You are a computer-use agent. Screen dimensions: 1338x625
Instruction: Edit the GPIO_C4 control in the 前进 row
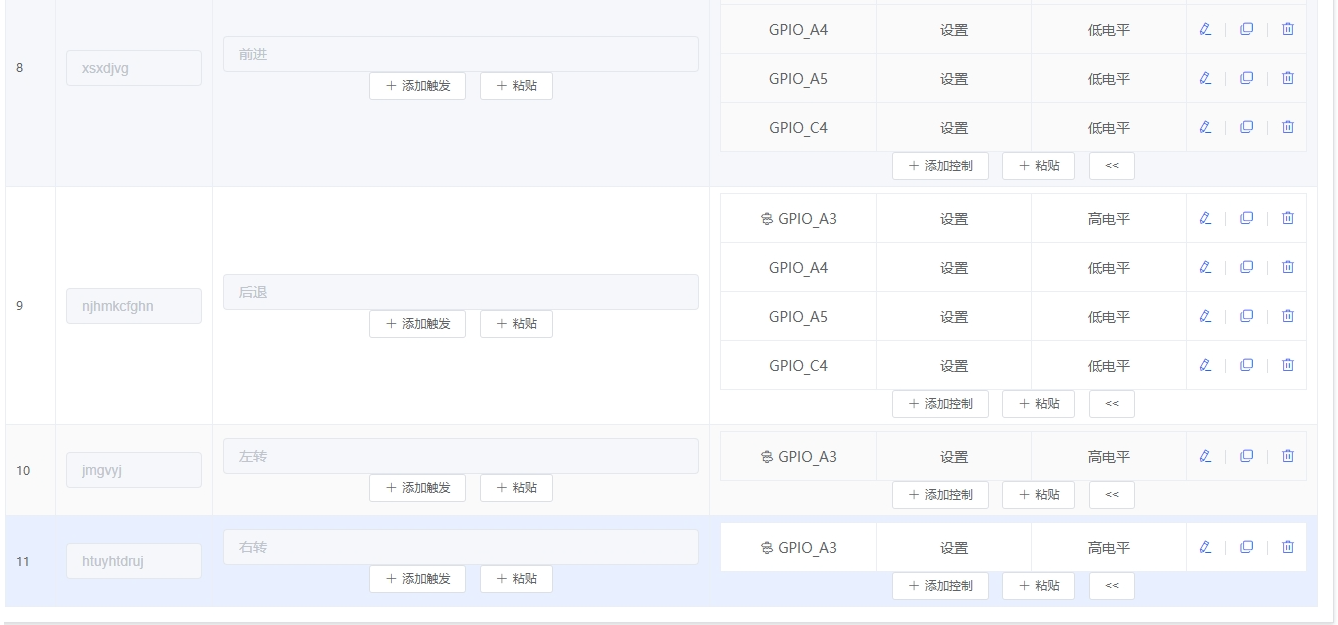coord(1205,127)
